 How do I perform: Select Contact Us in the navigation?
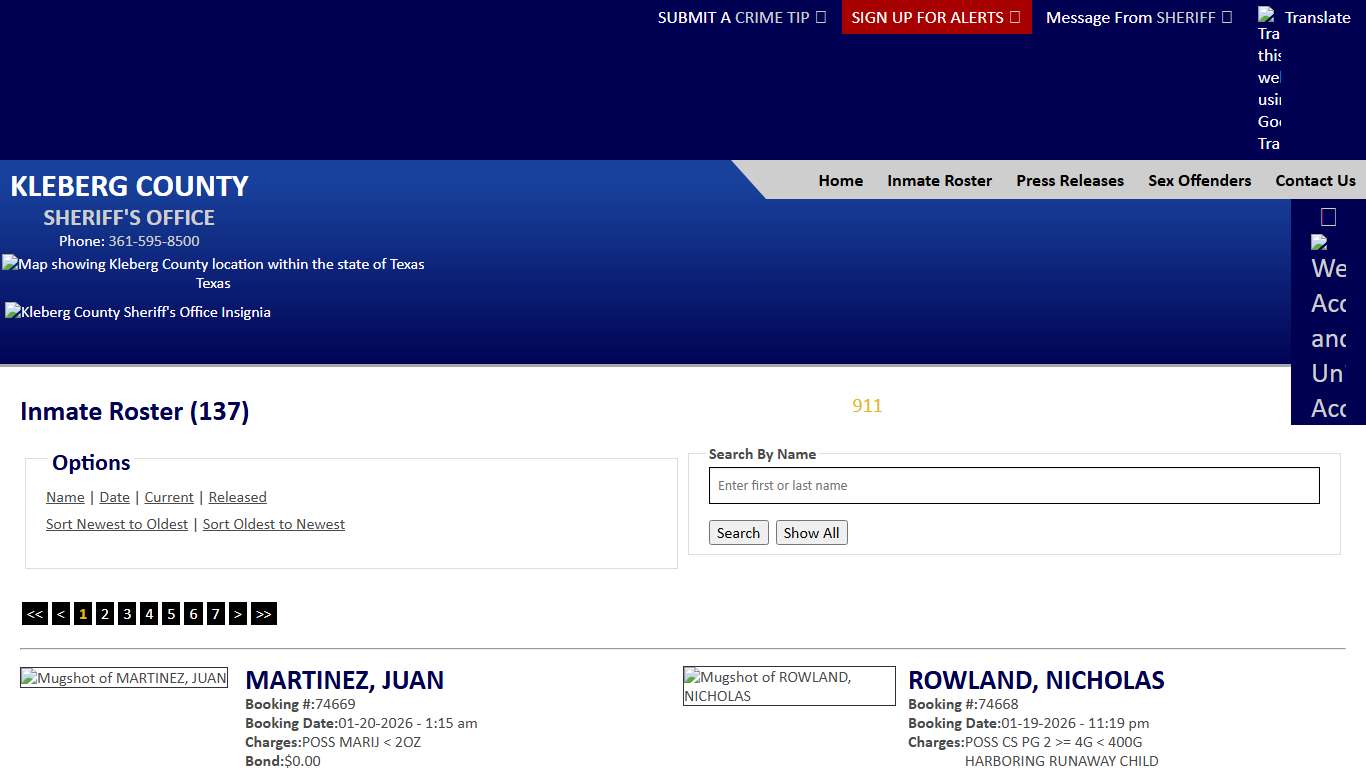point(1315,180)
